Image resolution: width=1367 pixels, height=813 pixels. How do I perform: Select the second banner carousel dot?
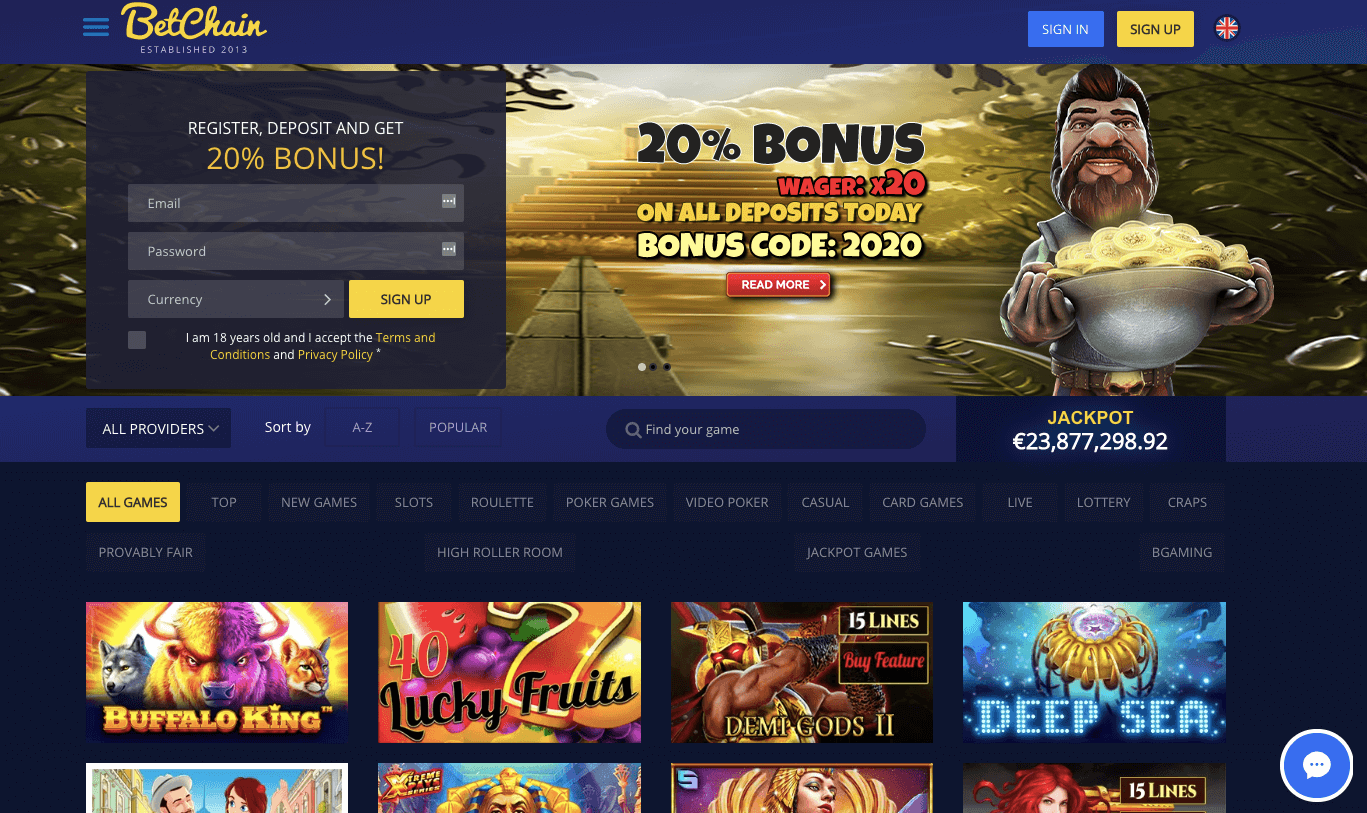point(654,367)
